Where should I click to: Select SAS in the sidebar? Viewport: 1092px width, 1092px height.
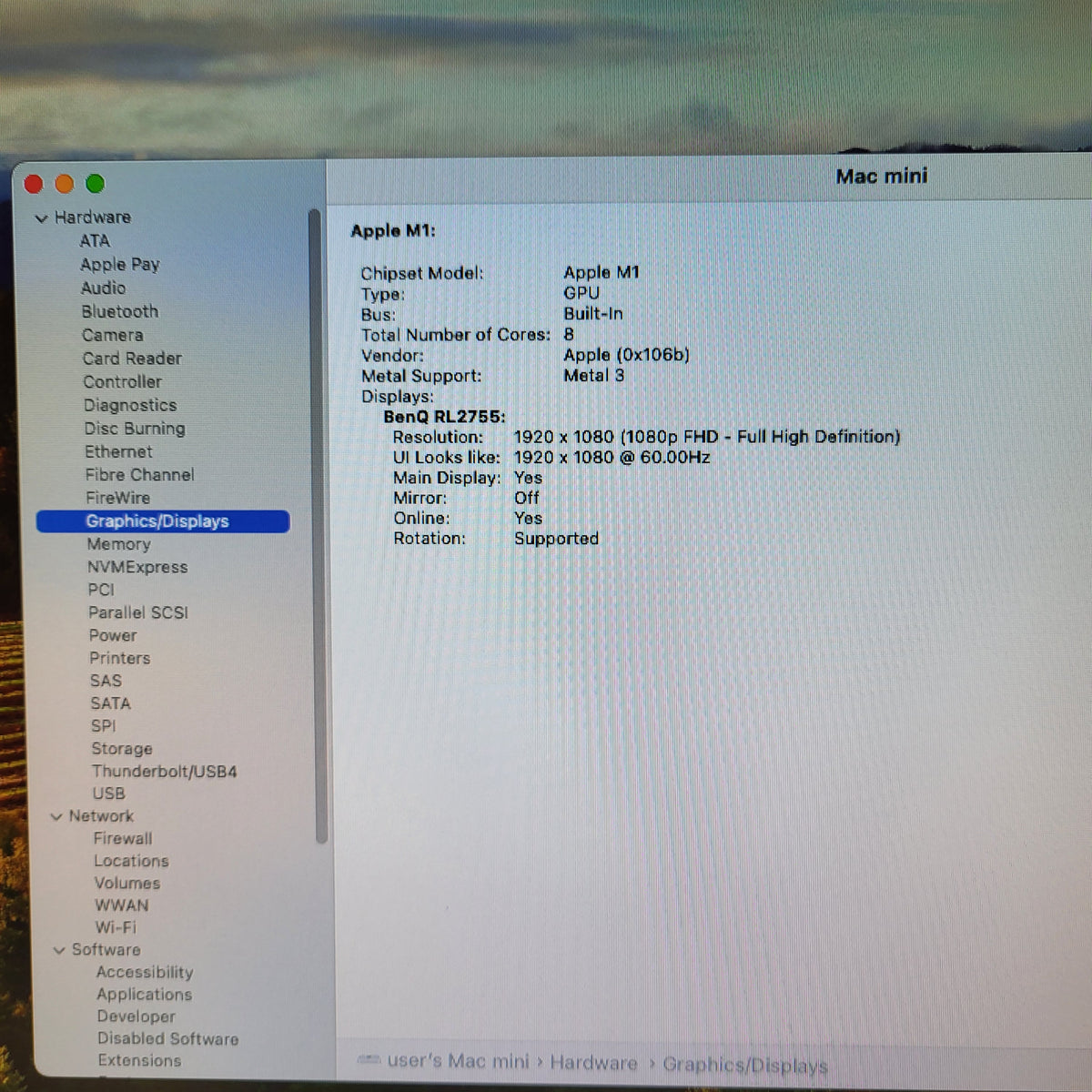coord(106,681)
